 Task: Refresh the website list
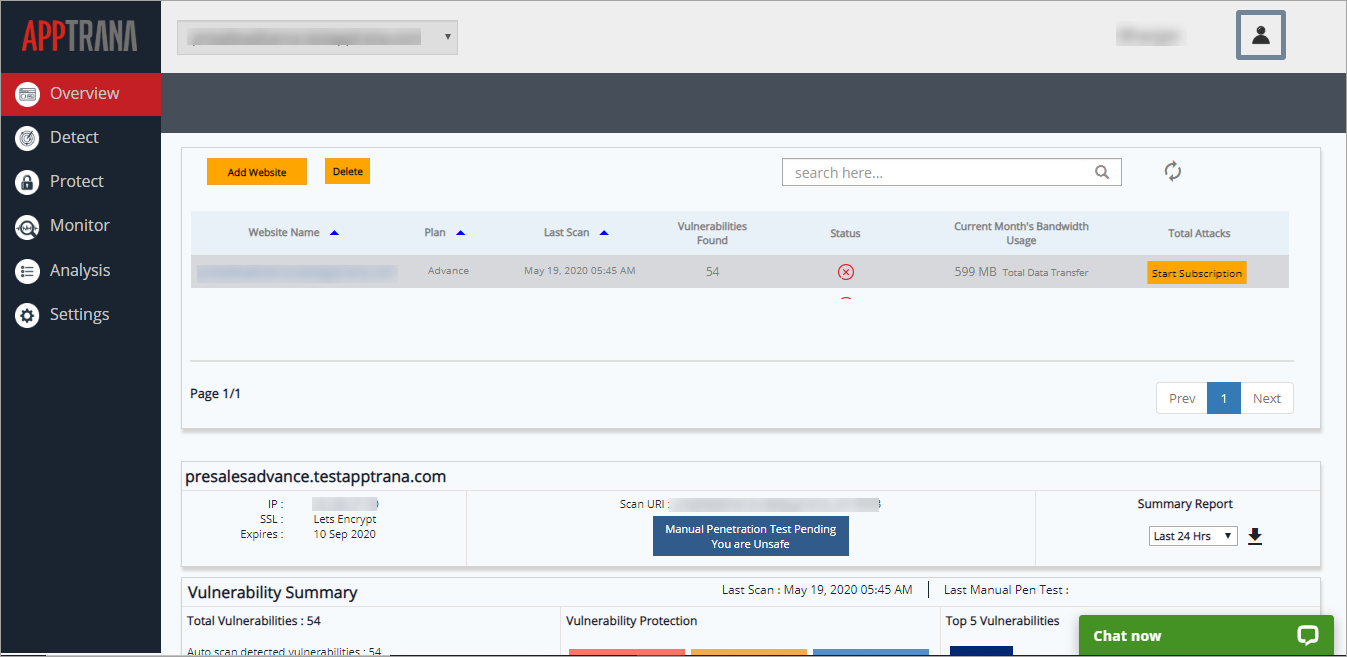1173,172
